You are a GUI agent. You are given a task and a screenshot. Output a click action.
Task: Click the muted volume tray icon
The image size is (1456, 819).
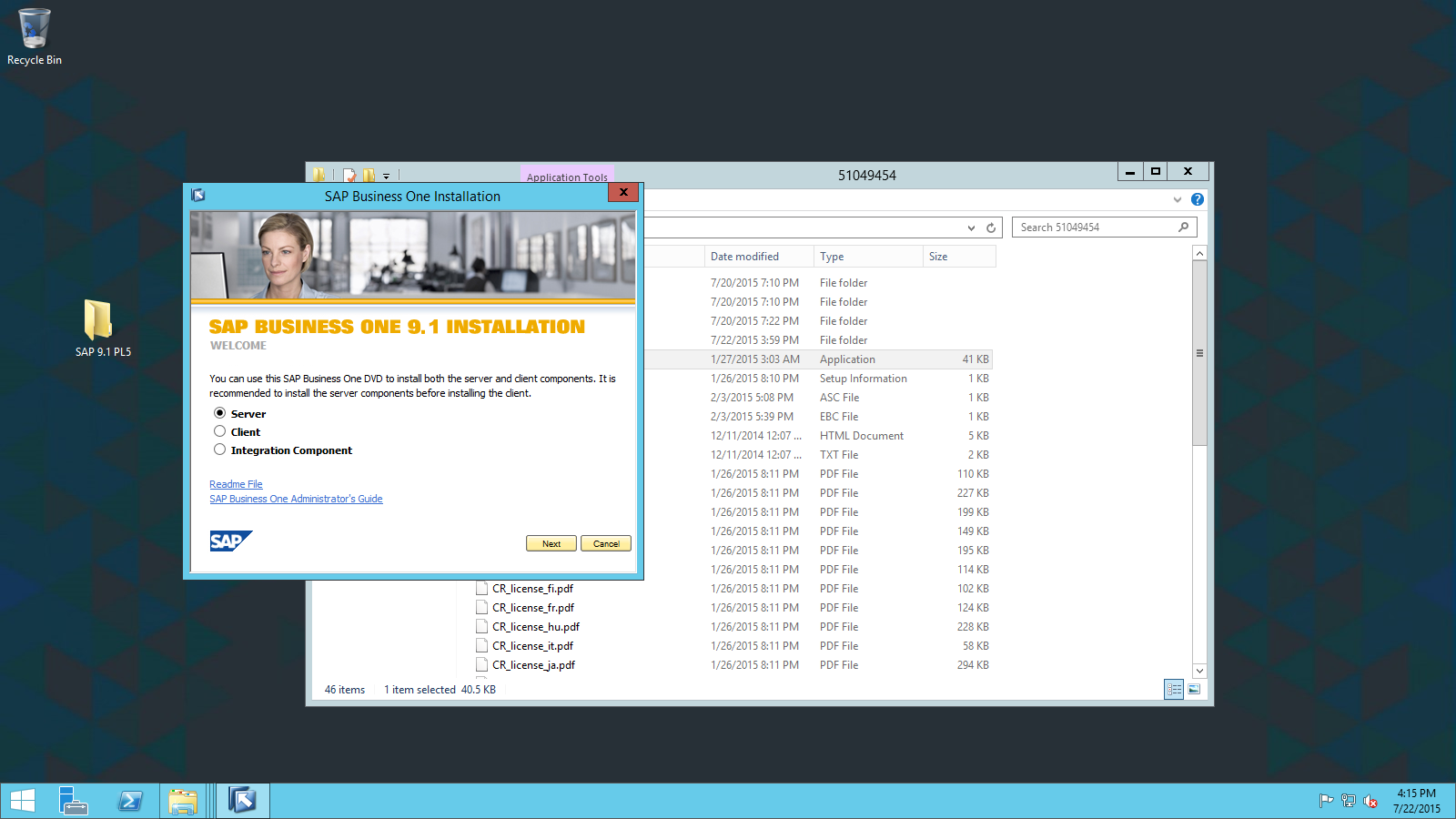pos(1370,801)
